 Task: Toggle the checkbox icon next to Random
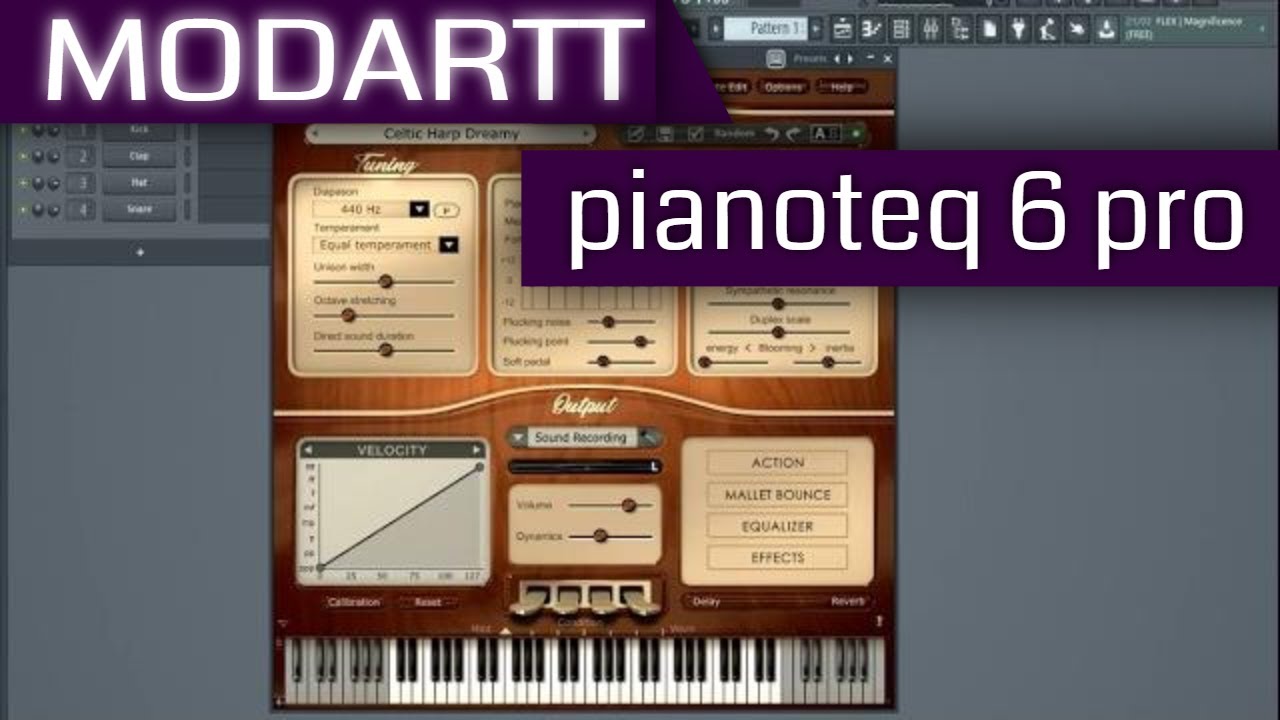(x=696, y=134)
